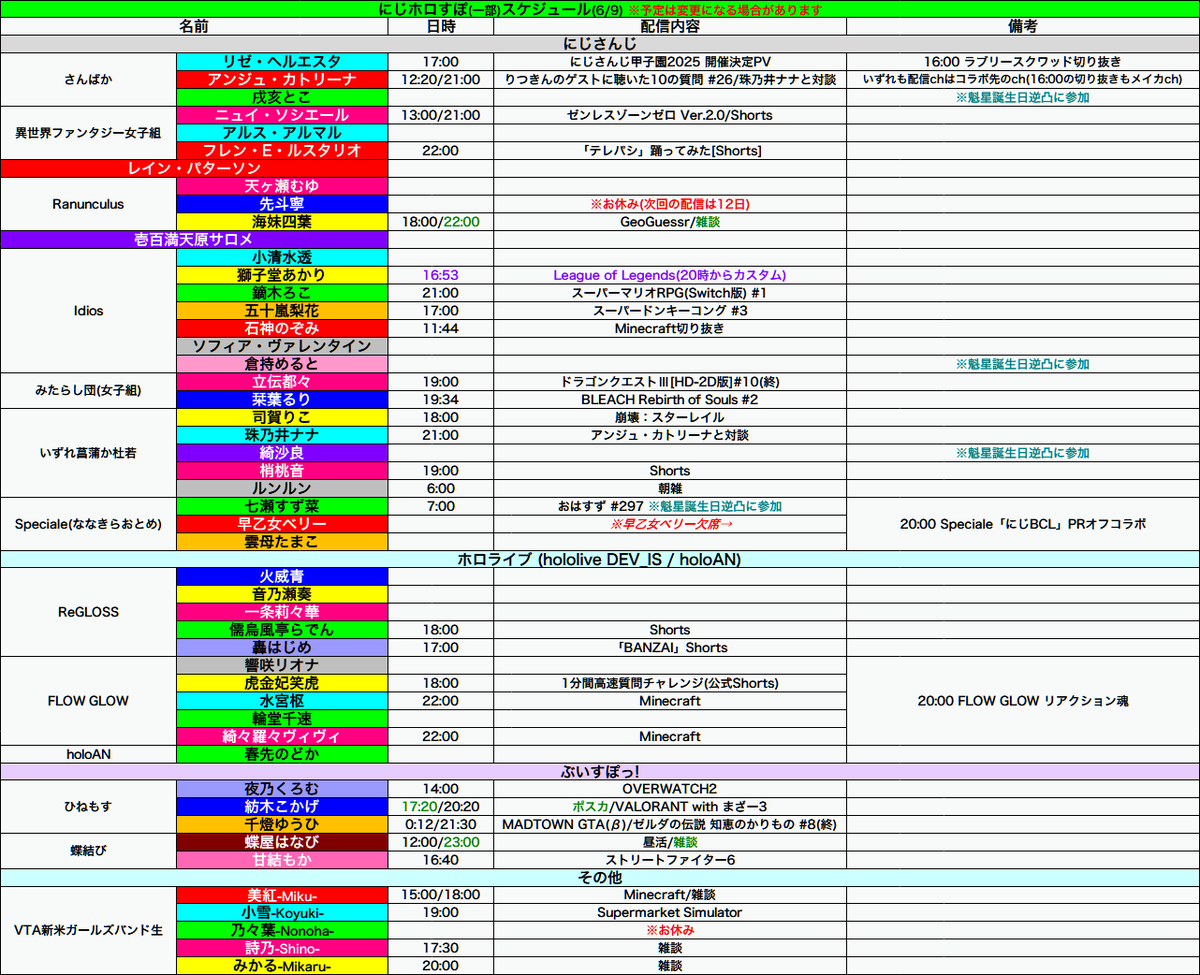This screenshot has width=1200, height=975.
Task: Click the 日時 column header
Action: tap(441, 27)
